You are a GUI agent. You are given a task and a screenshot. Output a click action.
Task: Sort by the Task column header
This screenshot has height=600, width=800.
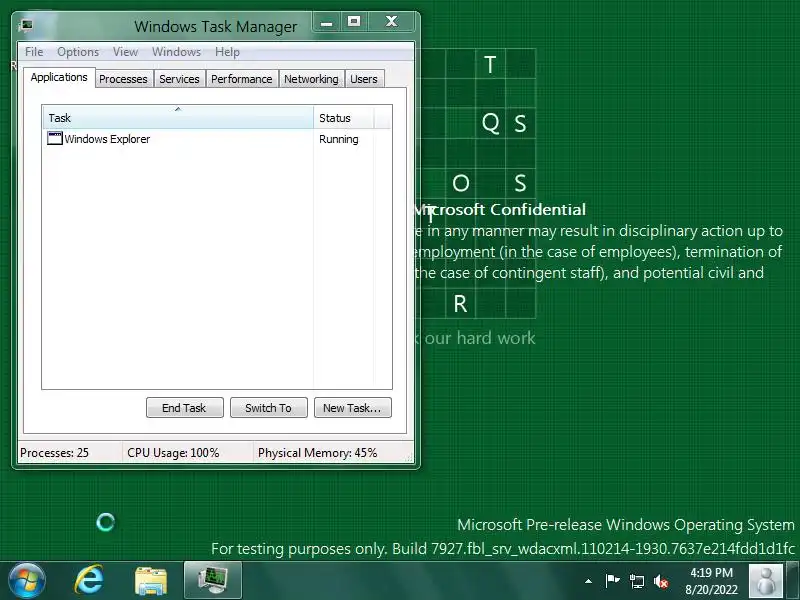pos(178,117)
